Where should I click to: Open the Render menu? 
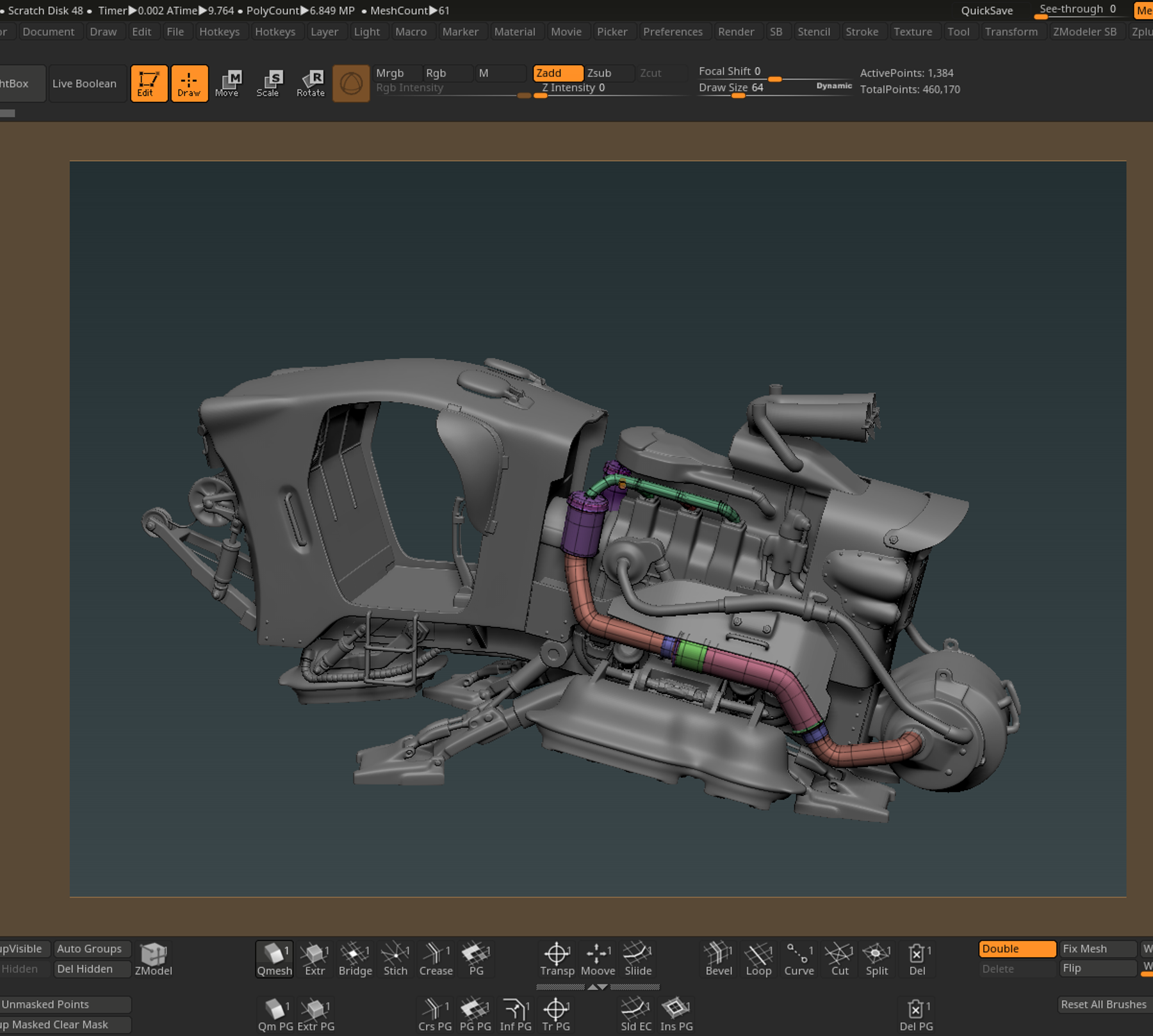737,31
